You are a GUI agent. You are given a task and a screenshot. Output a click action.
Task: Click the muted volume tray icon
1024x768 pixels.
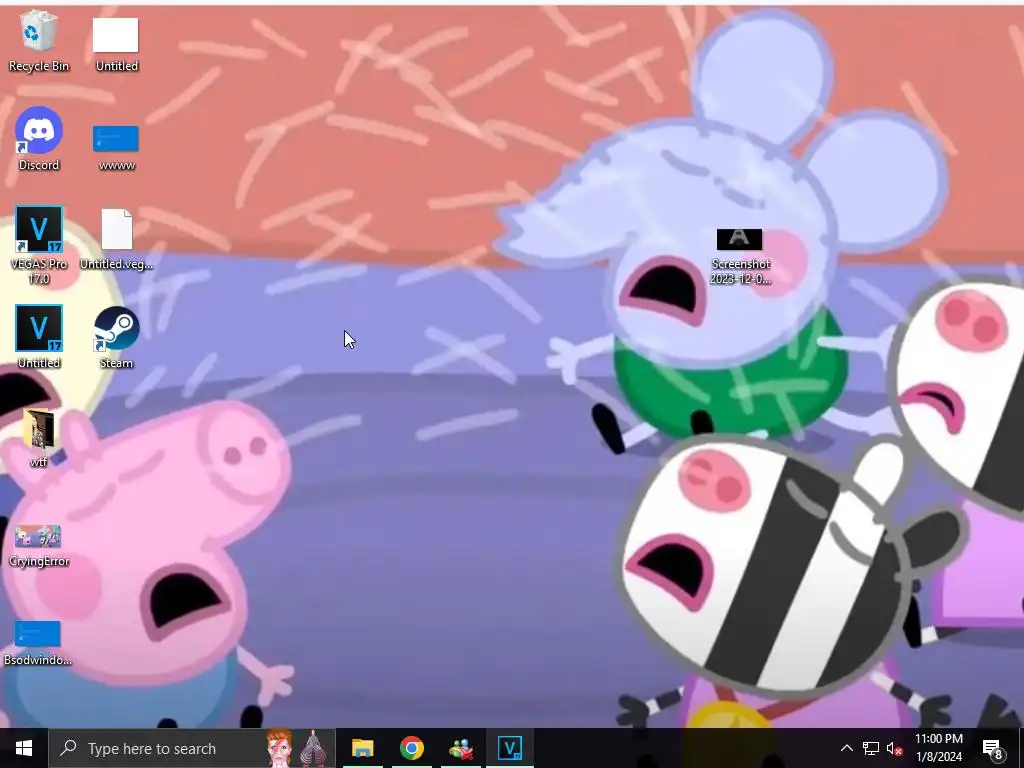[894, 748]
